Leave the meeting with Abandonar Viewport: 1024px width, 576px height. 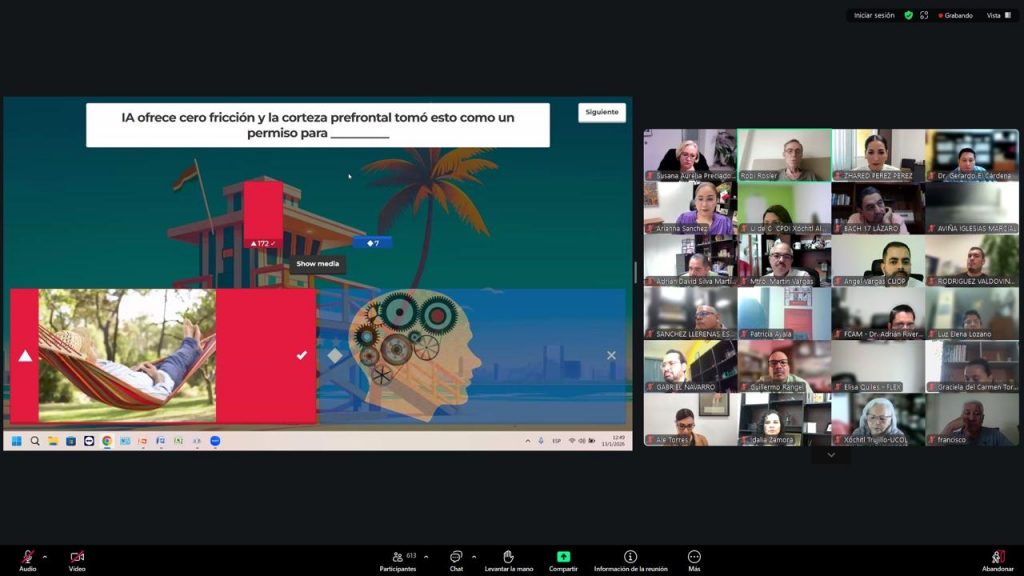click(997, 557)
